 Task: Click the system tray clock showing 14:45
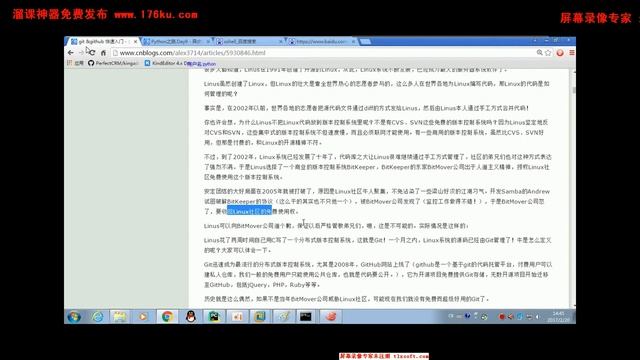click(558, 317)
